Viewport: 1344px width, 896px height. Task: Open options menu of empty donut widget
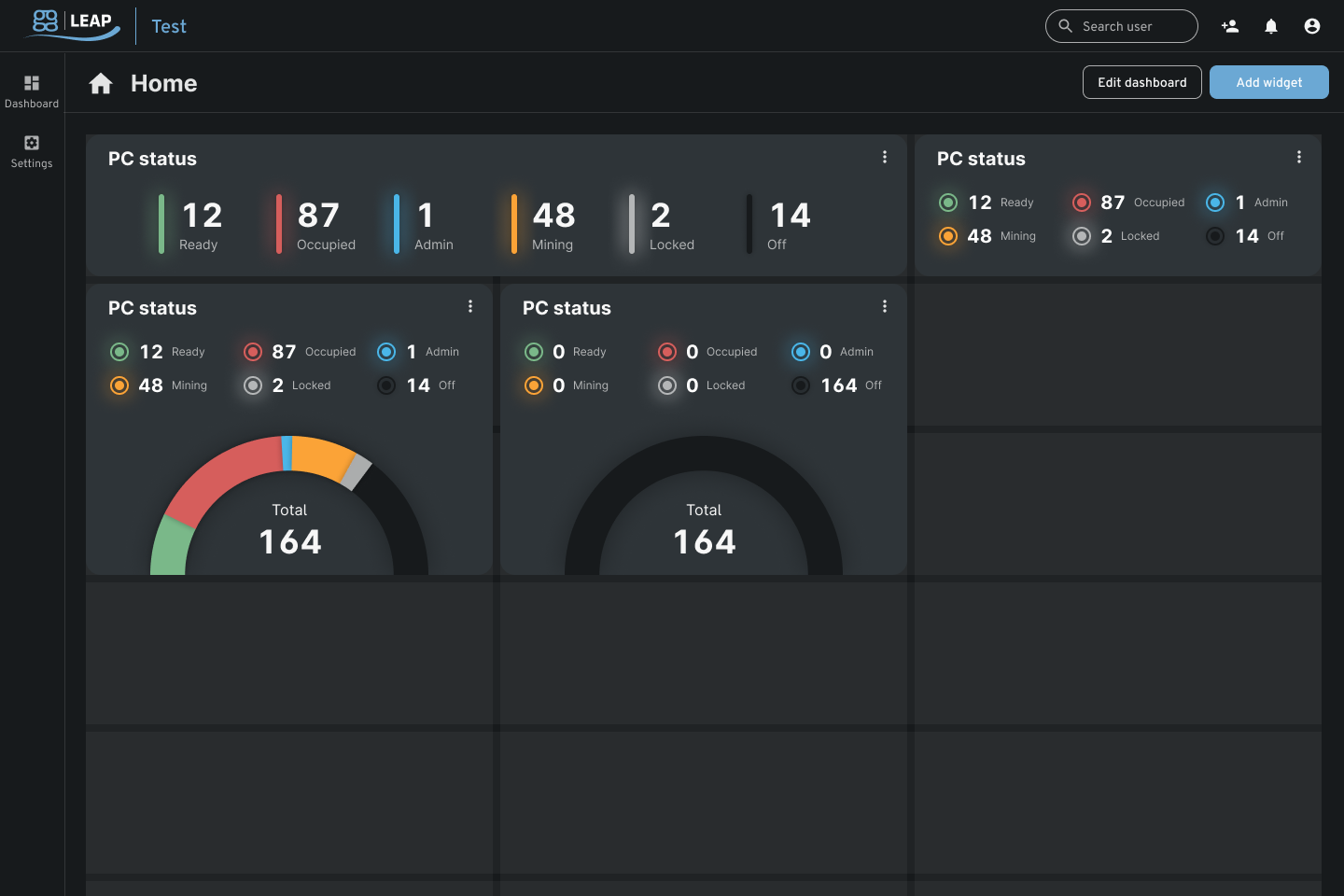[x=885, y=307]
